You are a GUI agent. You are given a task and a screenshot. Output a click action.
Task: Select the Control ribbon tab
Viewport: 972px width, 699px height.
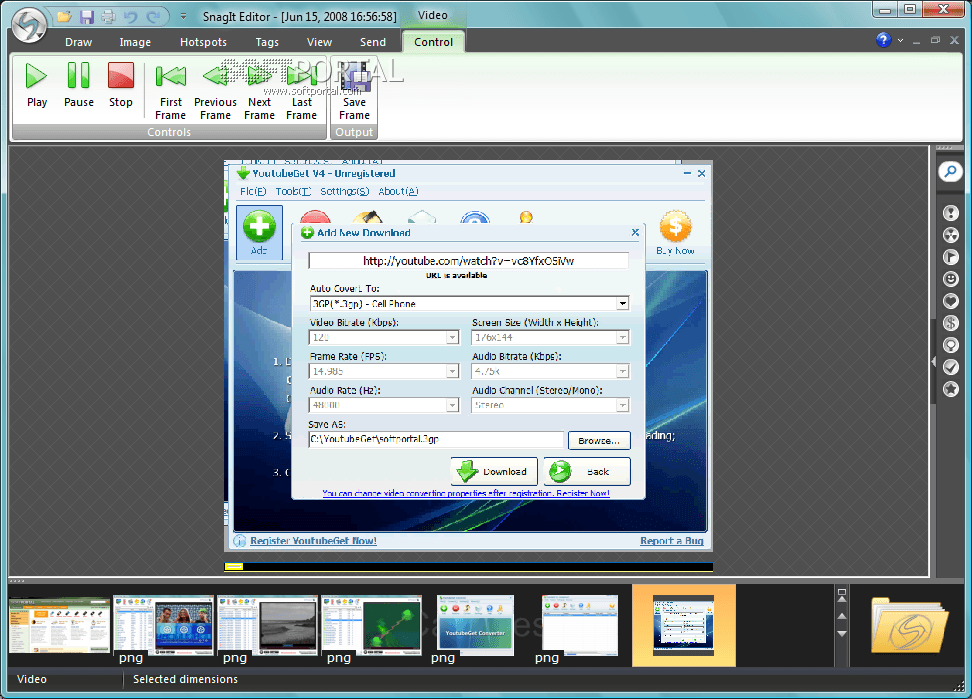pos(433,42)
